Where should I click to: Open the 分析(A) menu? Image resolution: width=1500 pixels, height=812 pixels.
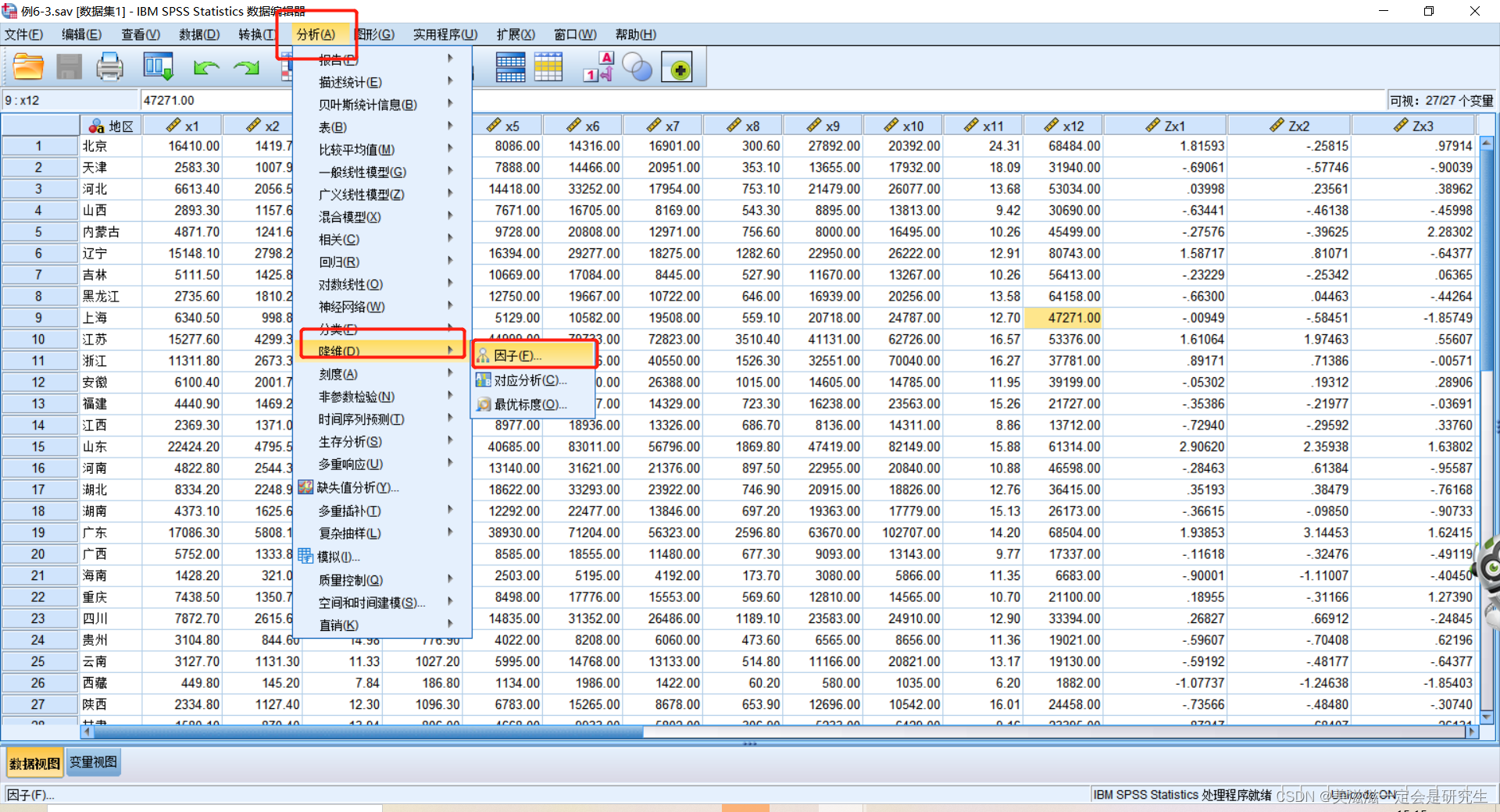coord(316,34)
